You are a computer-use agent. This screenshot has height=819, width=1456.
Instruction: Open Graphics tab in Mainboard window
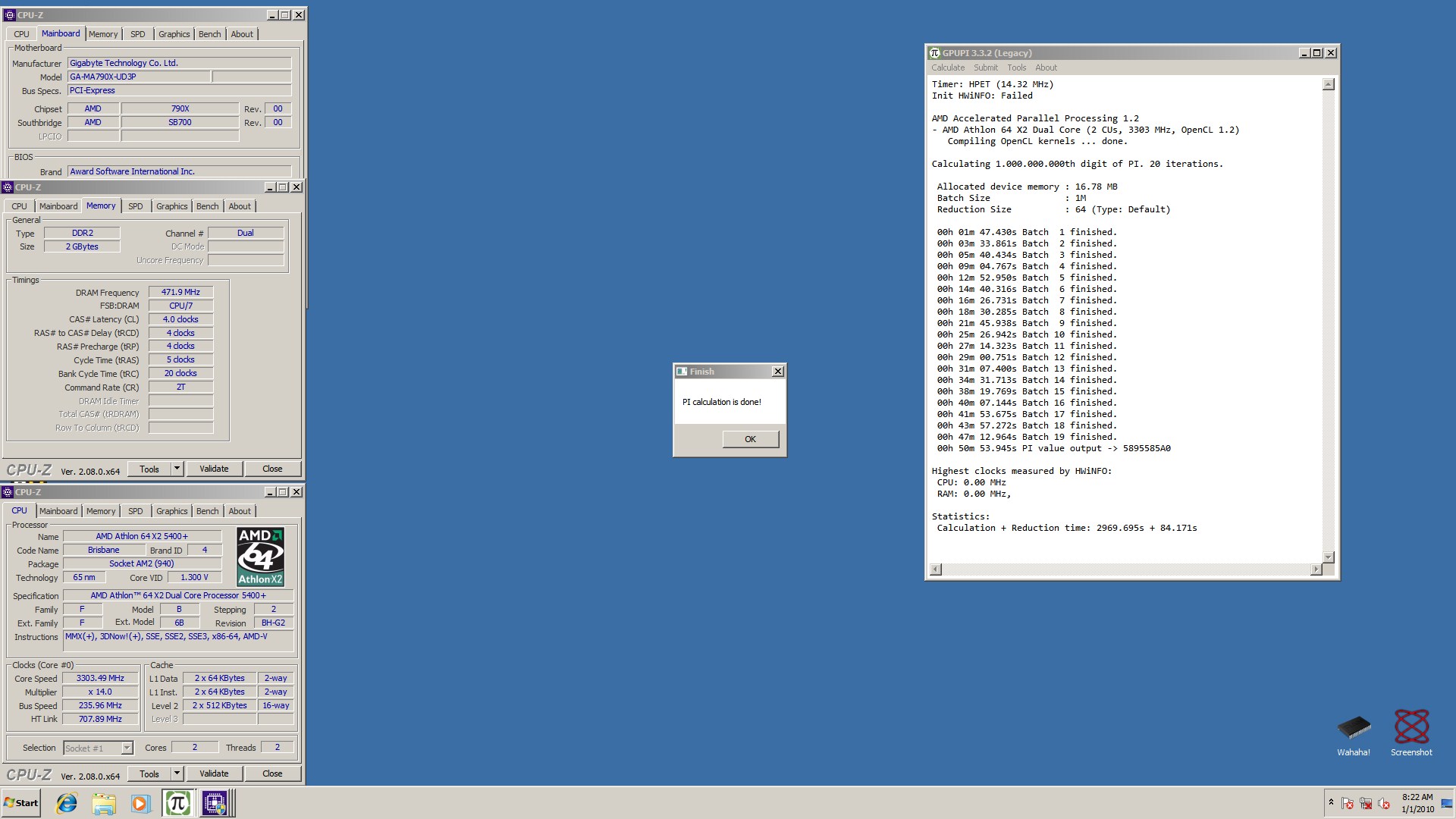[174, 34]
